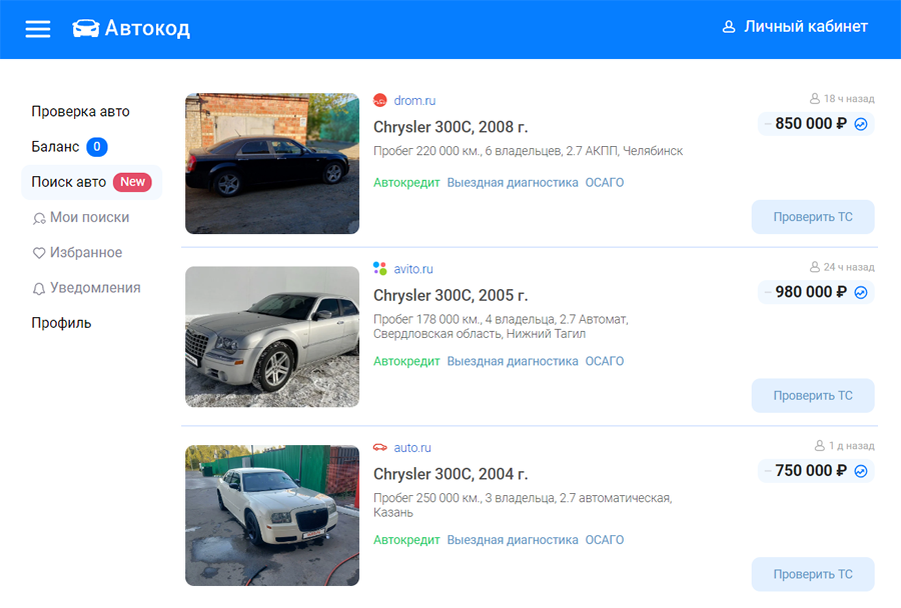Screen dimensions: 901x608
Task: Click Проверить ТС for 980 000 ₽ listing
Action: 813,396
